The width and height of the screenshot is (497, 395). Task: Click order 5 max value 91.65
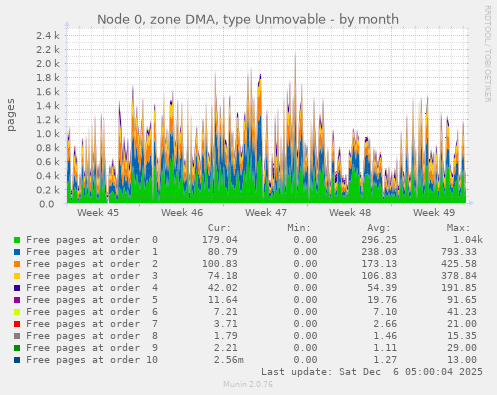462,300
